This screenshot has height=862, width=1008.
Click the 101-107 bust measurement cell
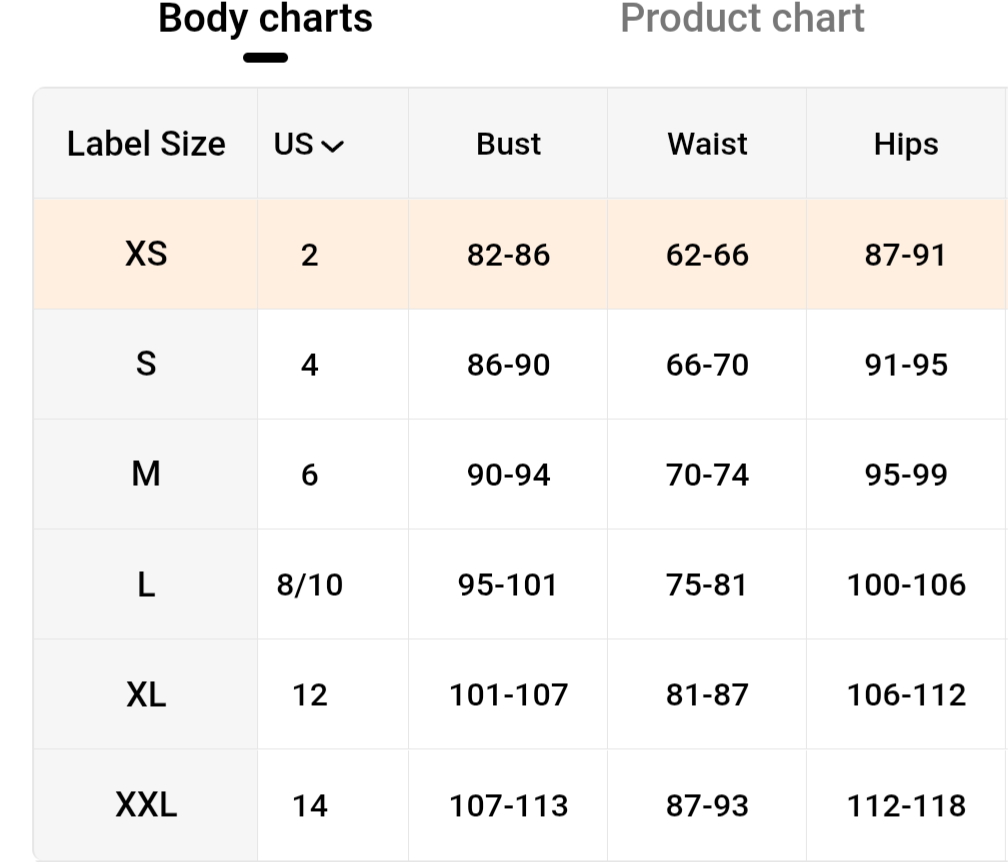tap(508, 695)
